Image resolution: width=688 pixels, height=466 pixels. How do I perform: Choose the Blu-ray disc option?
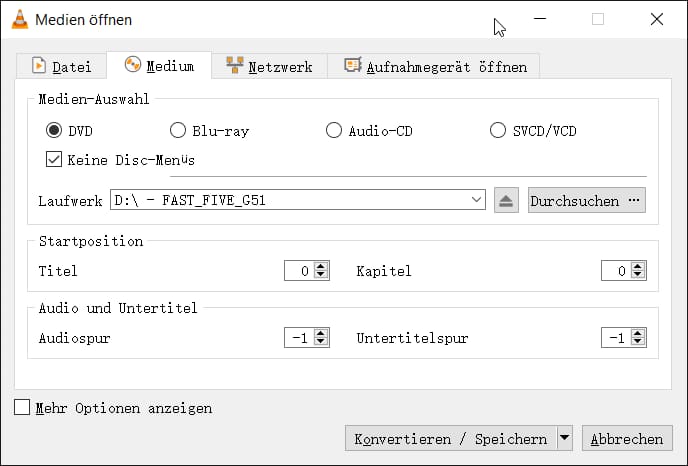pyautogui.click(x=178, y=130)
